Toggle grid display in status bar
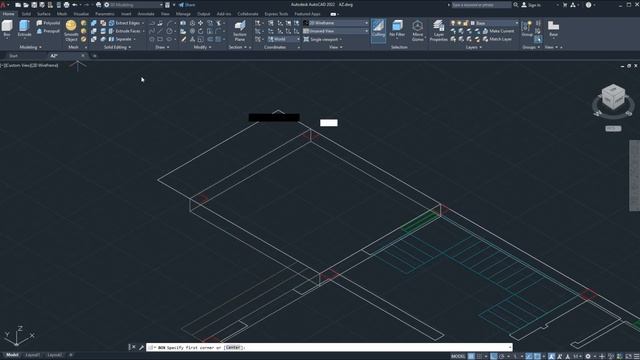The image size is (640, 360). (471, 356)
